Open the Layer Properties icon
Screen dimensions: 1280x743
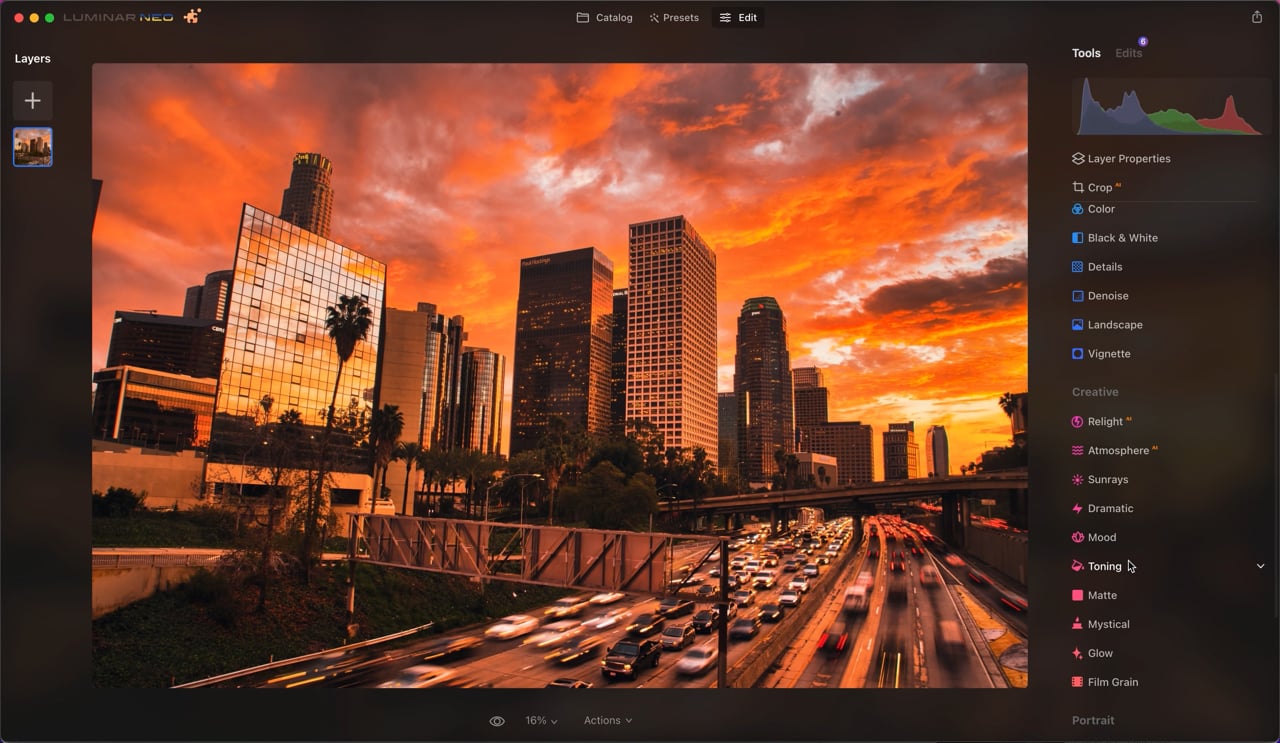coord(1078,158)
